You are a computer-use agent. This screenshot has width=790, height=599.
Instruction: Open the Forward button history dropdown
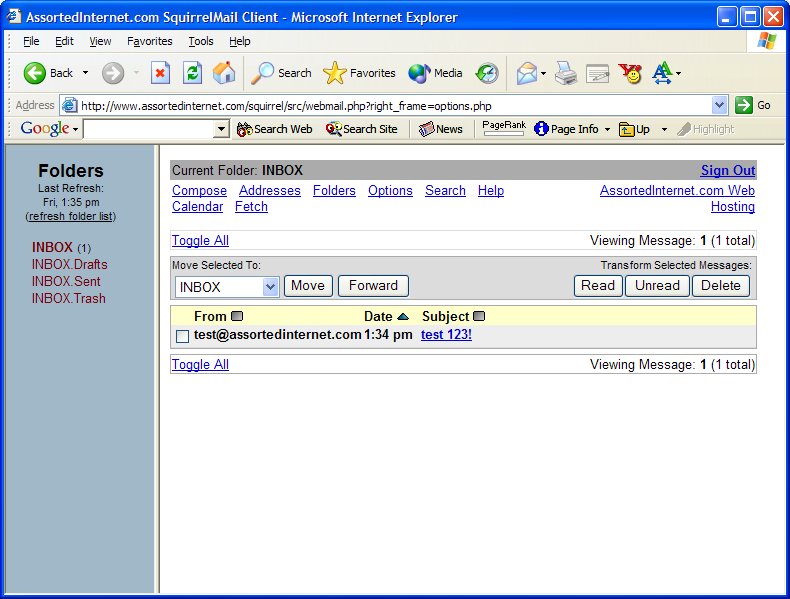click(136, 73)
